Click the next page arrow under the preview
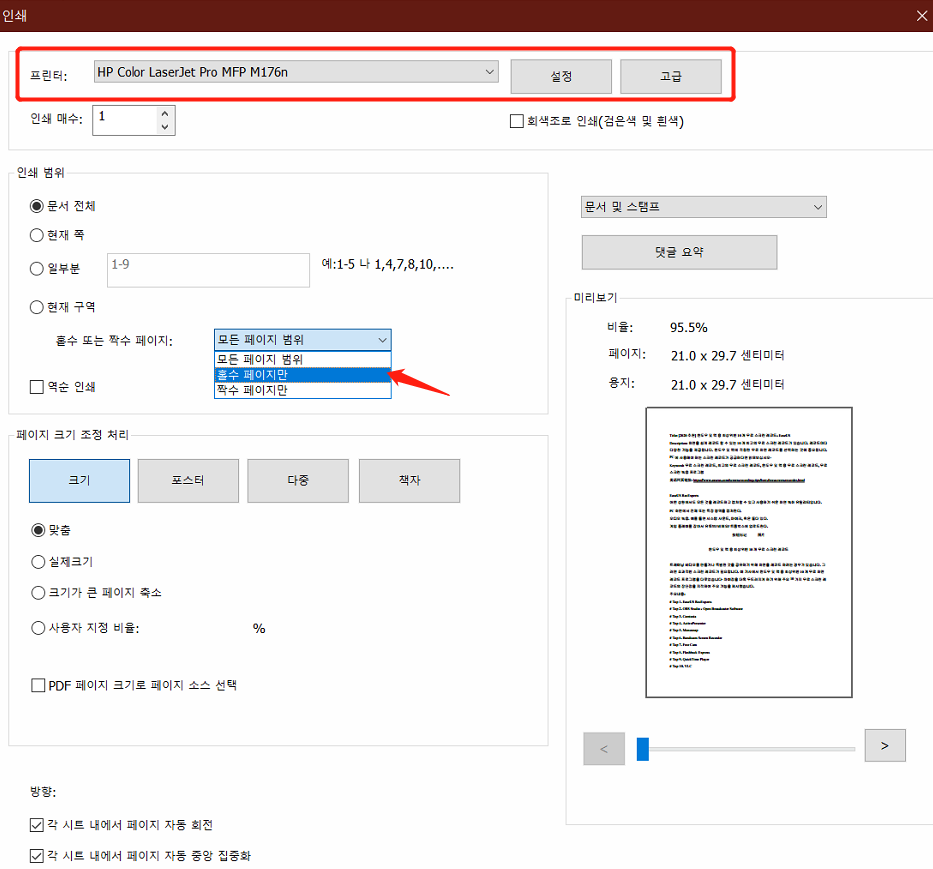The width and height of the screenshot is (933, 869). pos(884,745)
